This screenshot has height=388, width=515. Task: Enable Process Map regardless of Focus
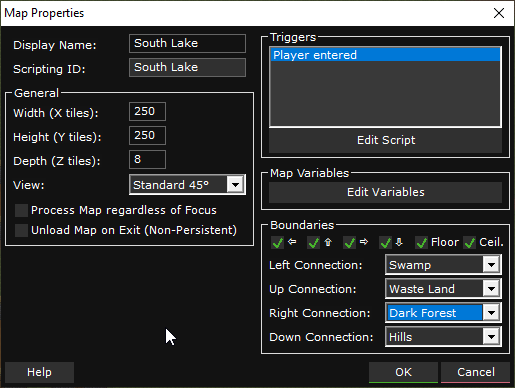tap(21, 211)
